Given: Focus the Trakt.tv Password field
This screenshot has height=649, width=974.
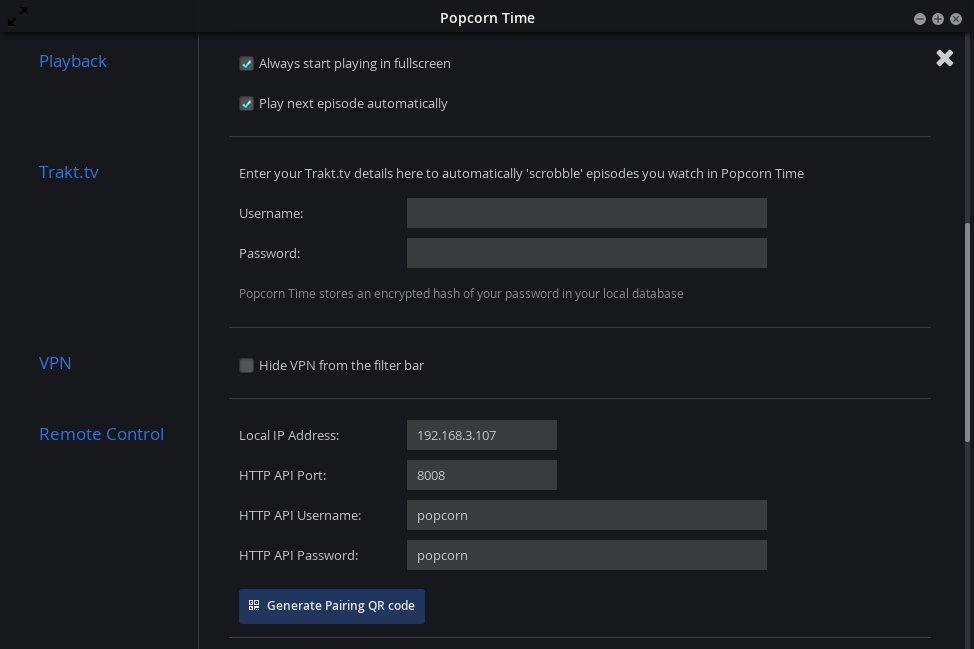Looking at the screenshot, I should click(586, 253).
